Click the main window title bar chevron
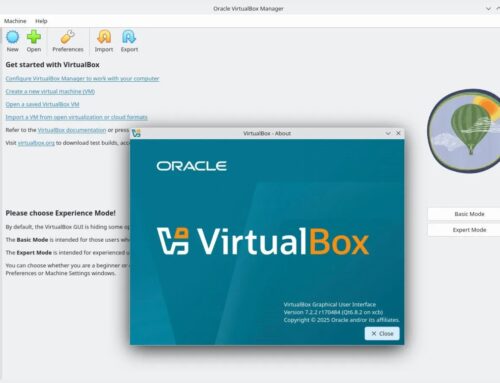Screen dimensions: 500x383 (x=488, y=9)
